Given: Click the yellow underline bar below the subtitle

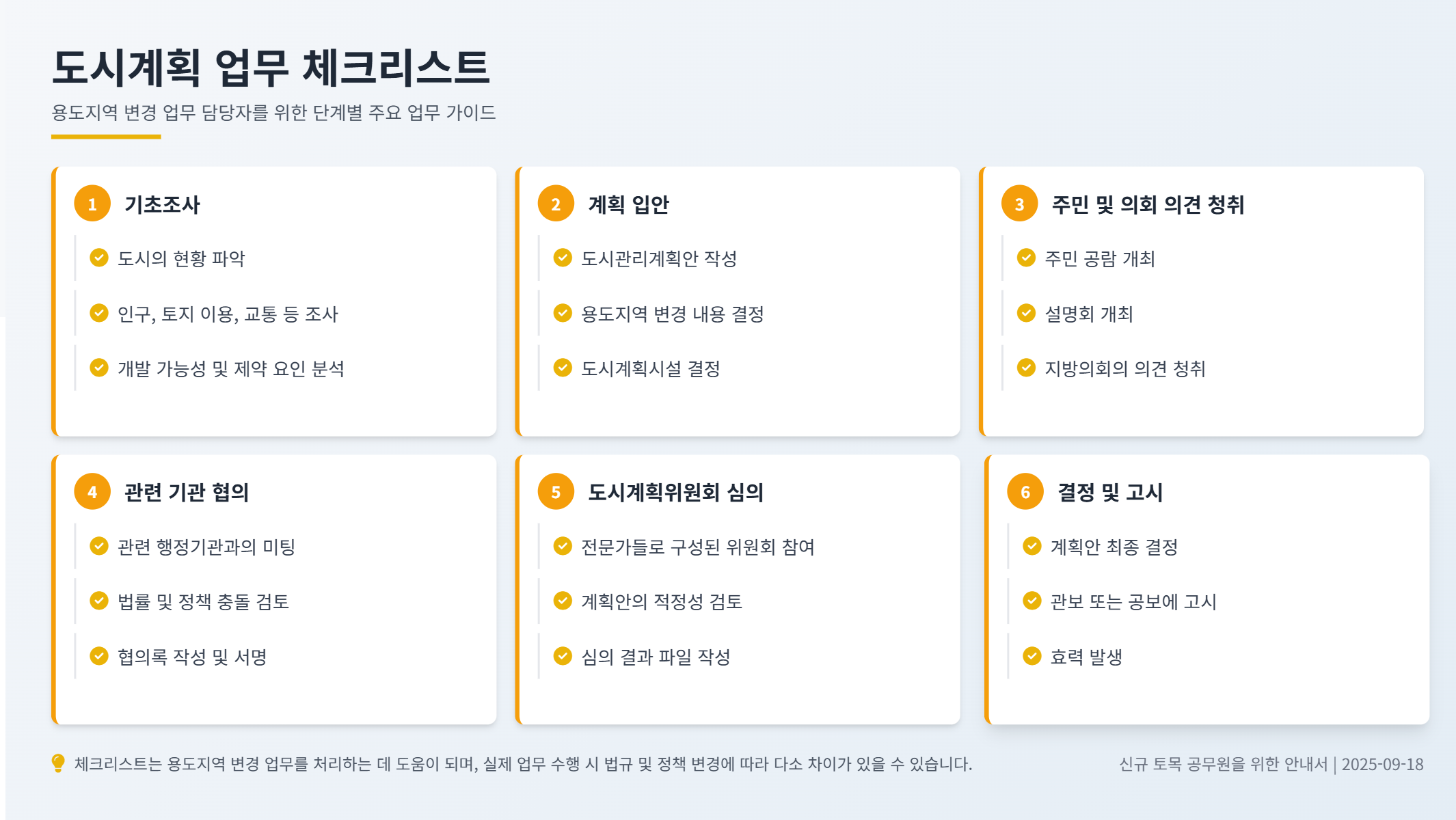Looking at the screenshot, I should click(x=106, y=137).
